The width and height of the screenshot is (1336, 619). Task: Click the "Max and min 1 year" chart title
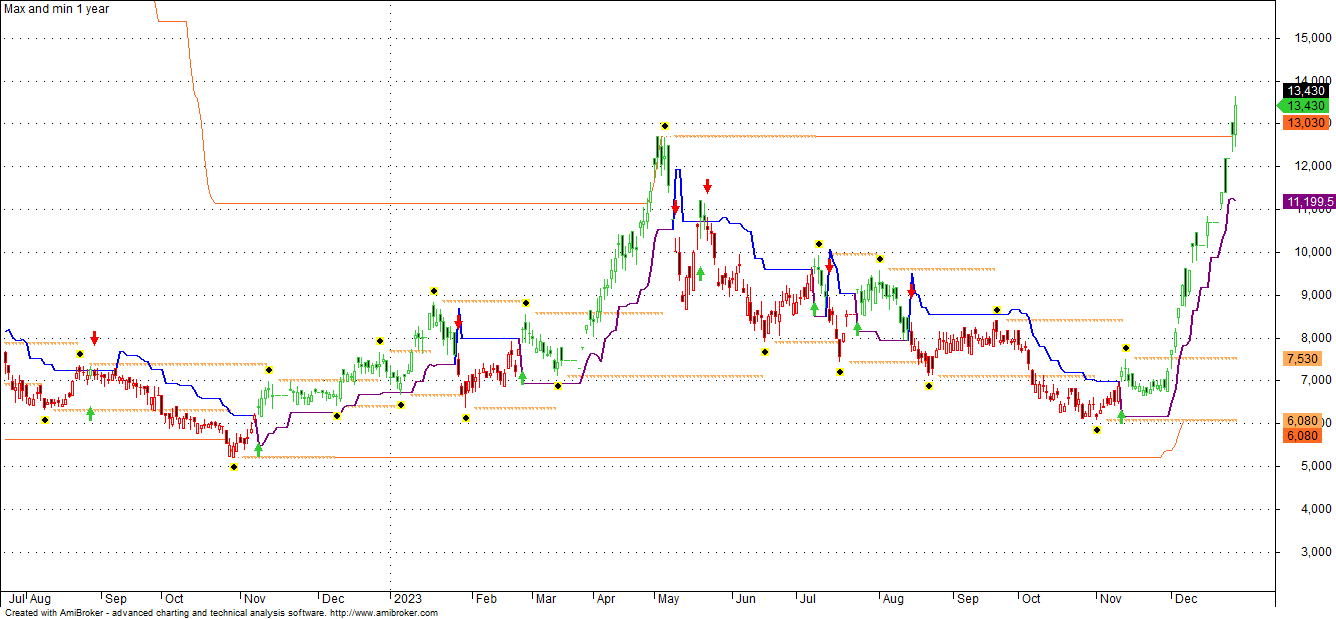[x=57, y=8]
